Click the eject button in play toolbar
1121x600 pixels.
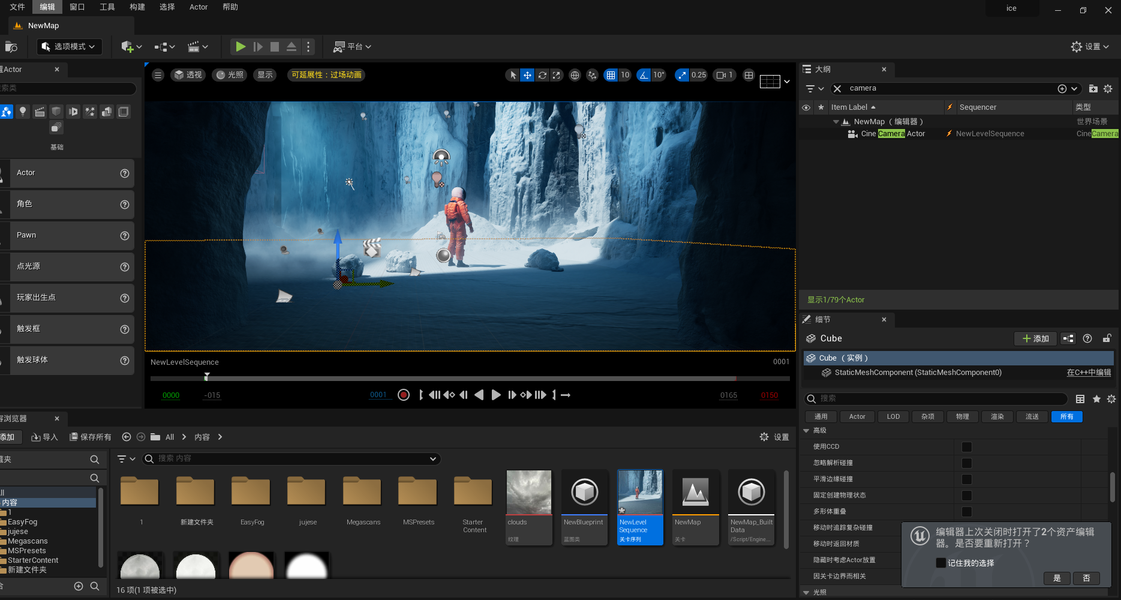click(x=291, y=47)
